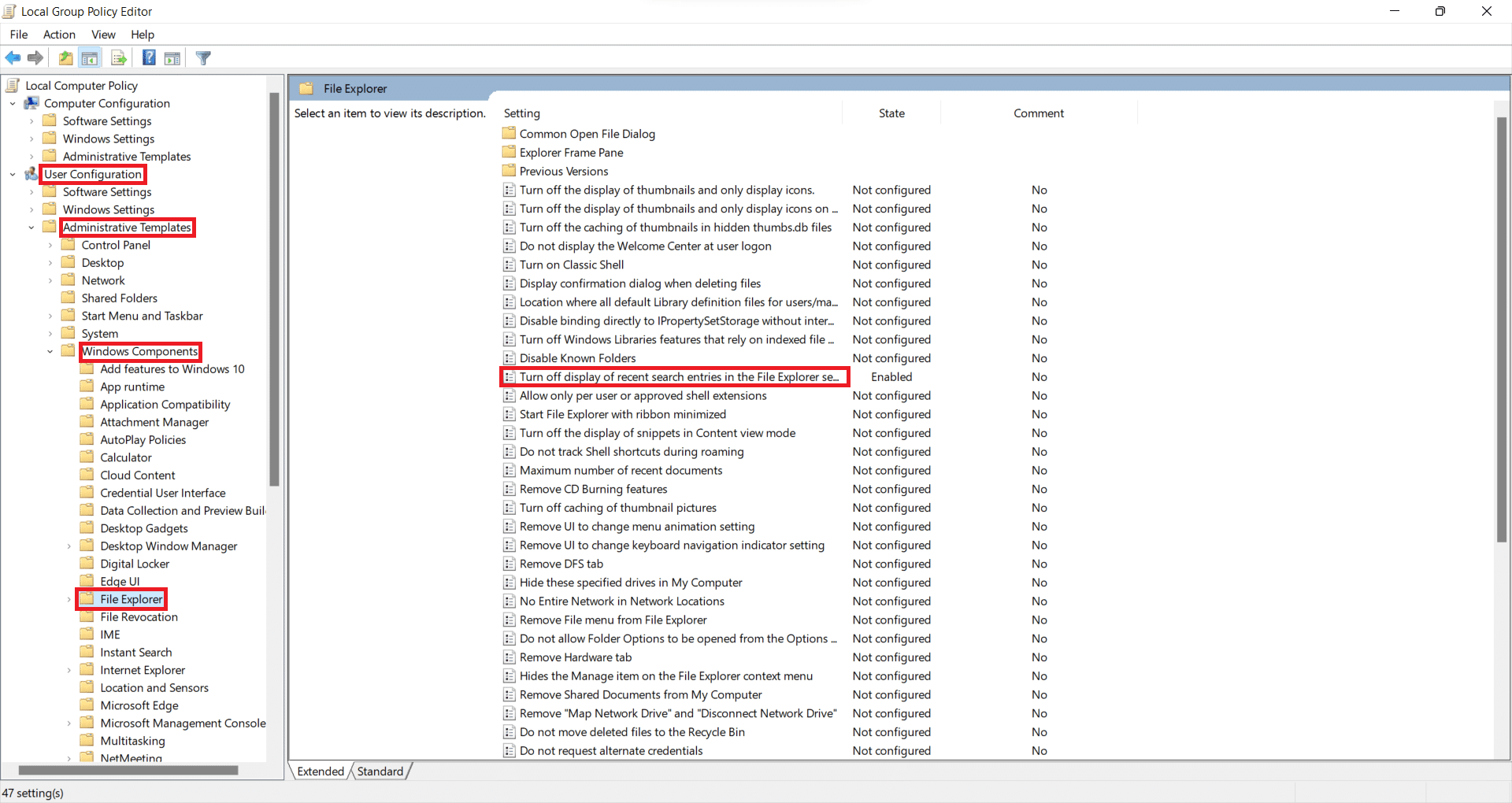Go back using the toolbar Back arrow
Viewport: 1512px width, 803px height.
point(13,58)
